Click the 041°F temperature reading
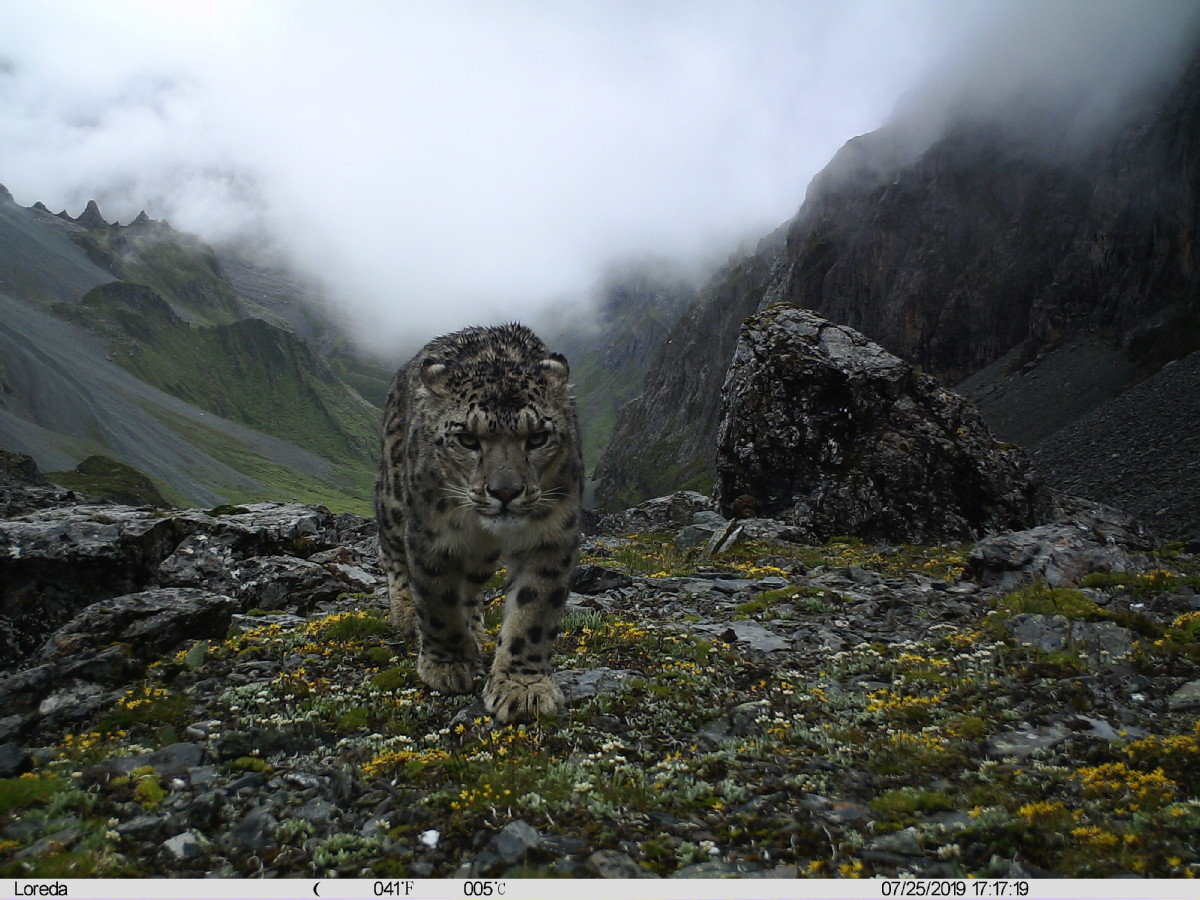Viewport: 1200px width, 900px height. (x=393, y=888)
